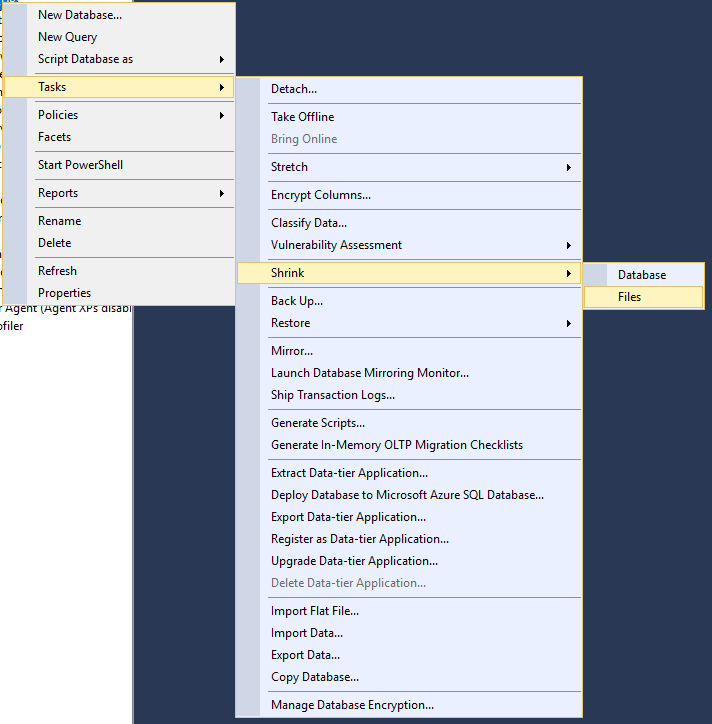Click New Query in context menu
Image resolution: width=712 pixels, height=724 pixels.
click(67, 37)
